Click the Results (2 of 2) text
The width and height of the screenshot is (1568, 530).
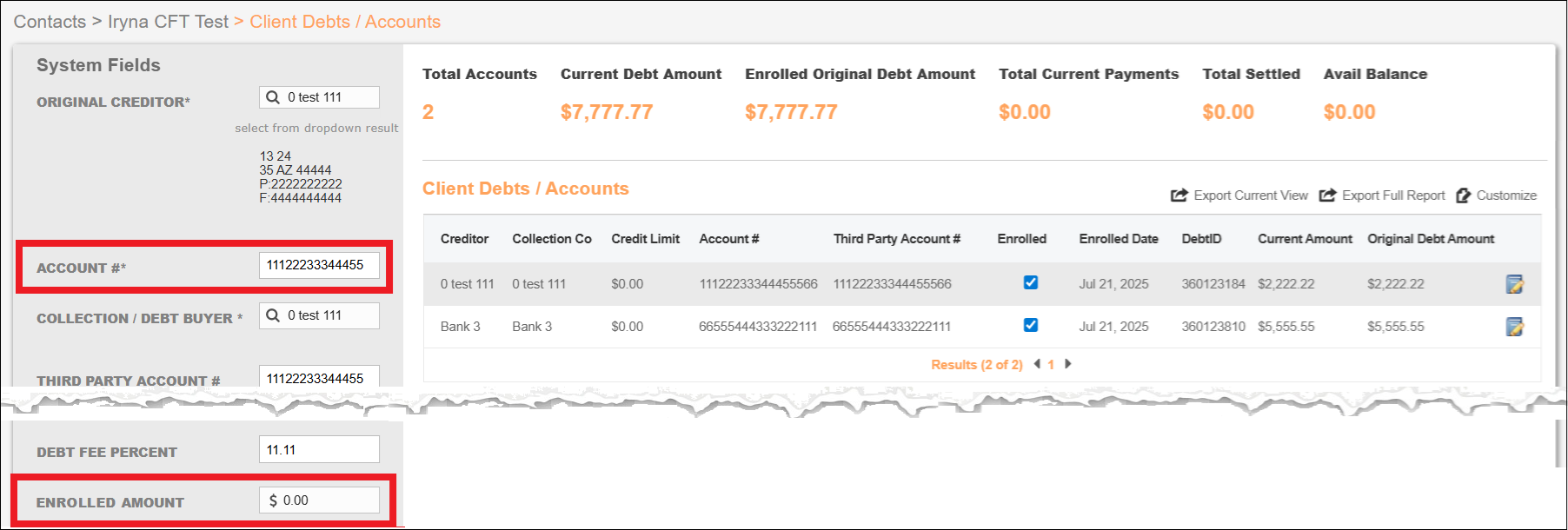pyautogui.click(x=977, y=365)
